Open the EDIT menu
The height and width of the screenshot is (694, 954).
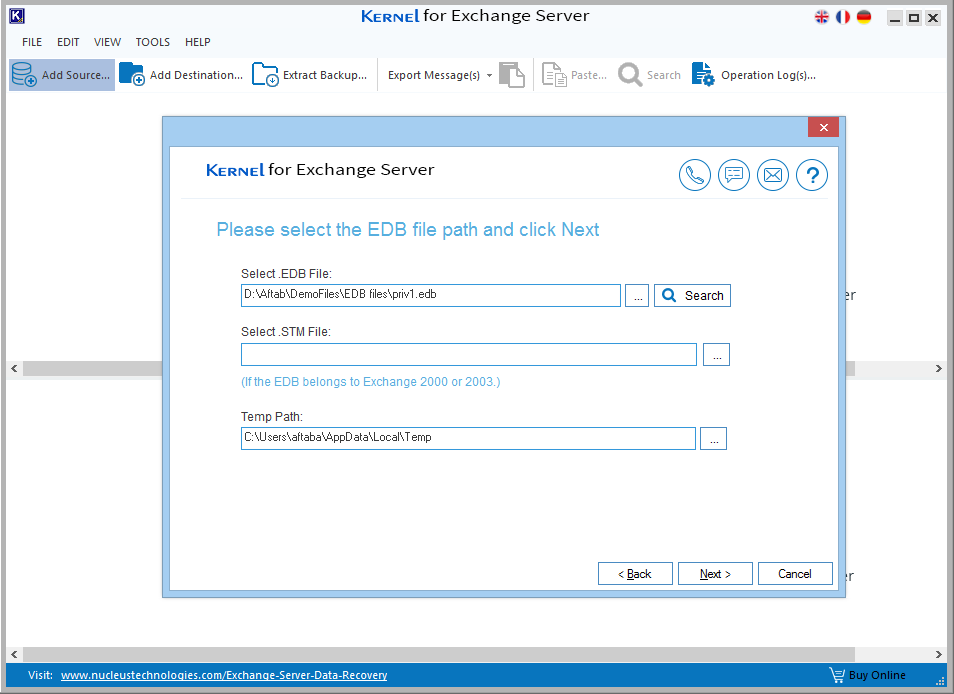pyautogui.click(x=68, y=42)
